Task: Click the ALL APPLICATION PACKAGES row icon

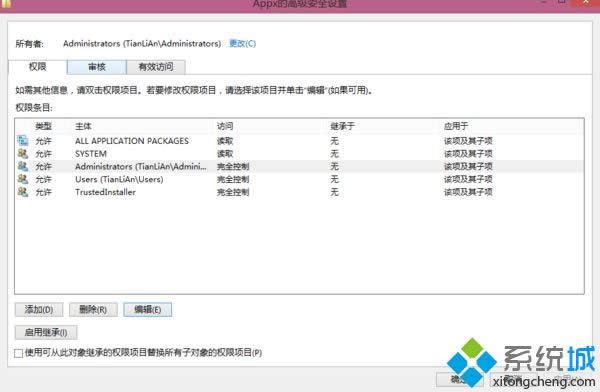Action: (23, 140)
